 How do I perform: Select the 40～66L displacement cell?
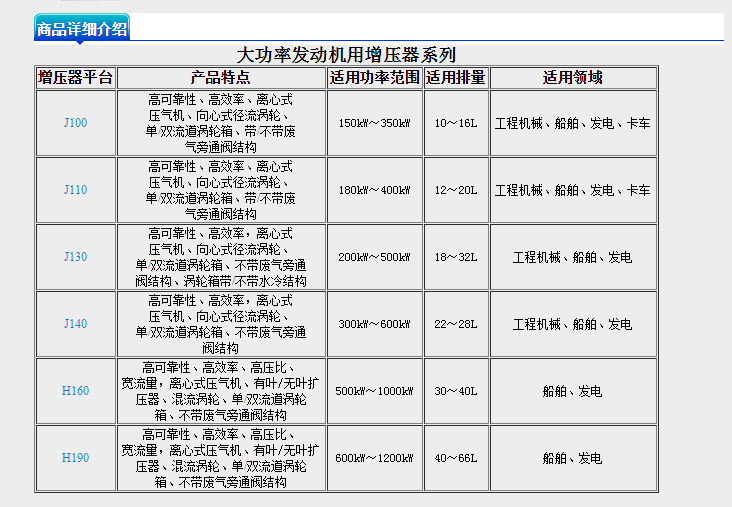456,458
